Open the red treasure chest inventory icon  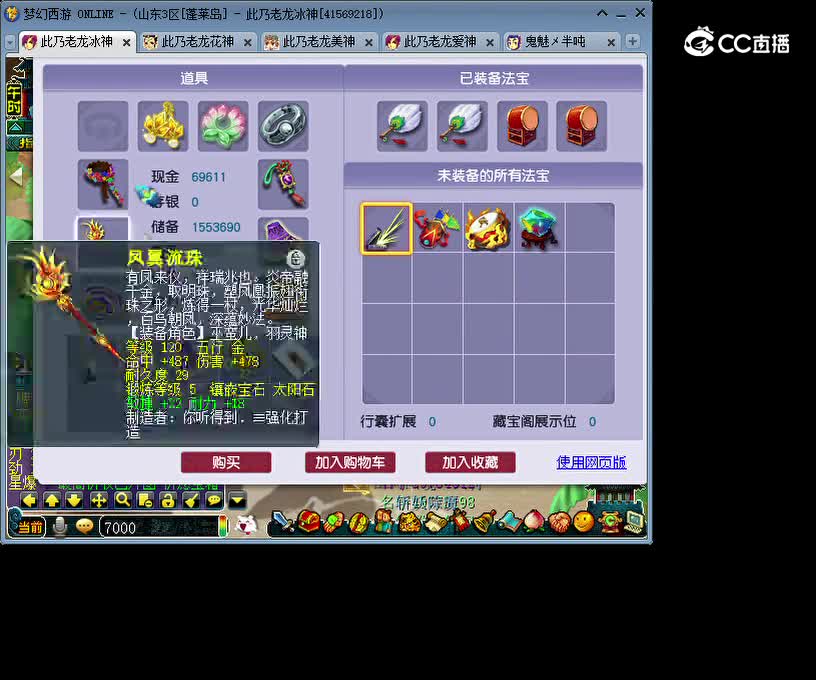309,521
